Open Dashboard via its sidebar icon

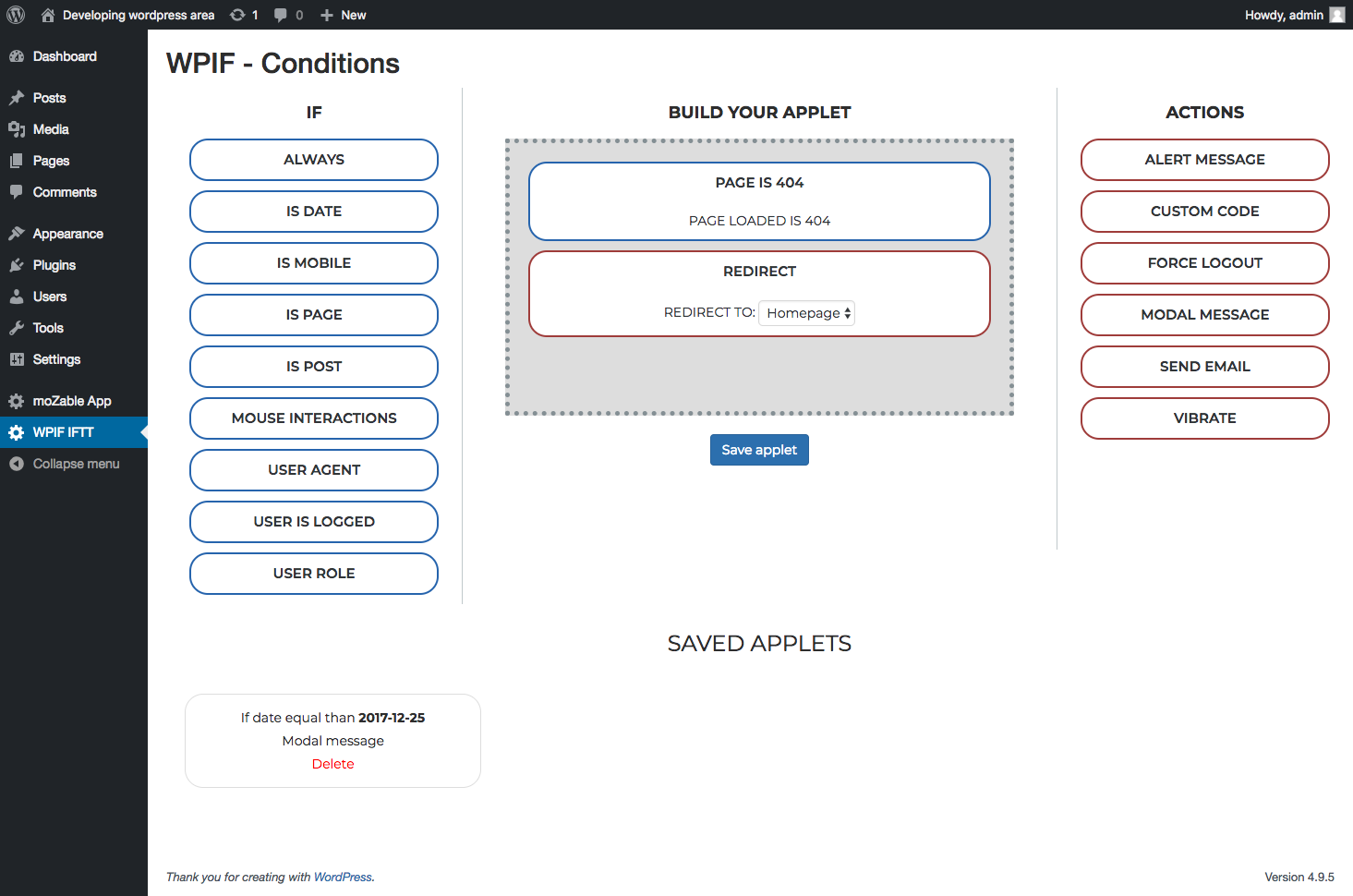tap(18, 56)
